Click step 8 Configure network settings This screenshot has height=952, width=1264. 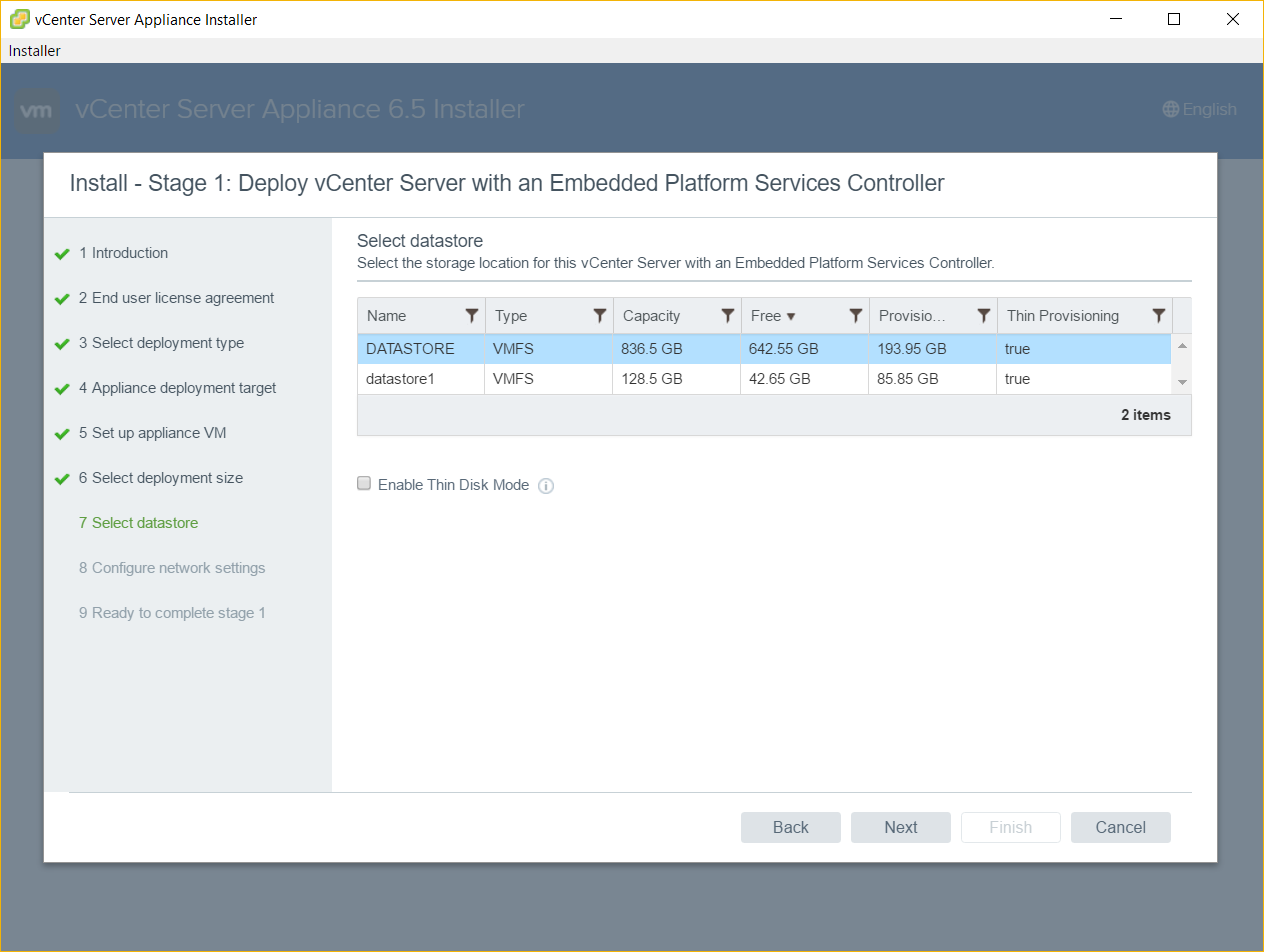click(172, 568)
